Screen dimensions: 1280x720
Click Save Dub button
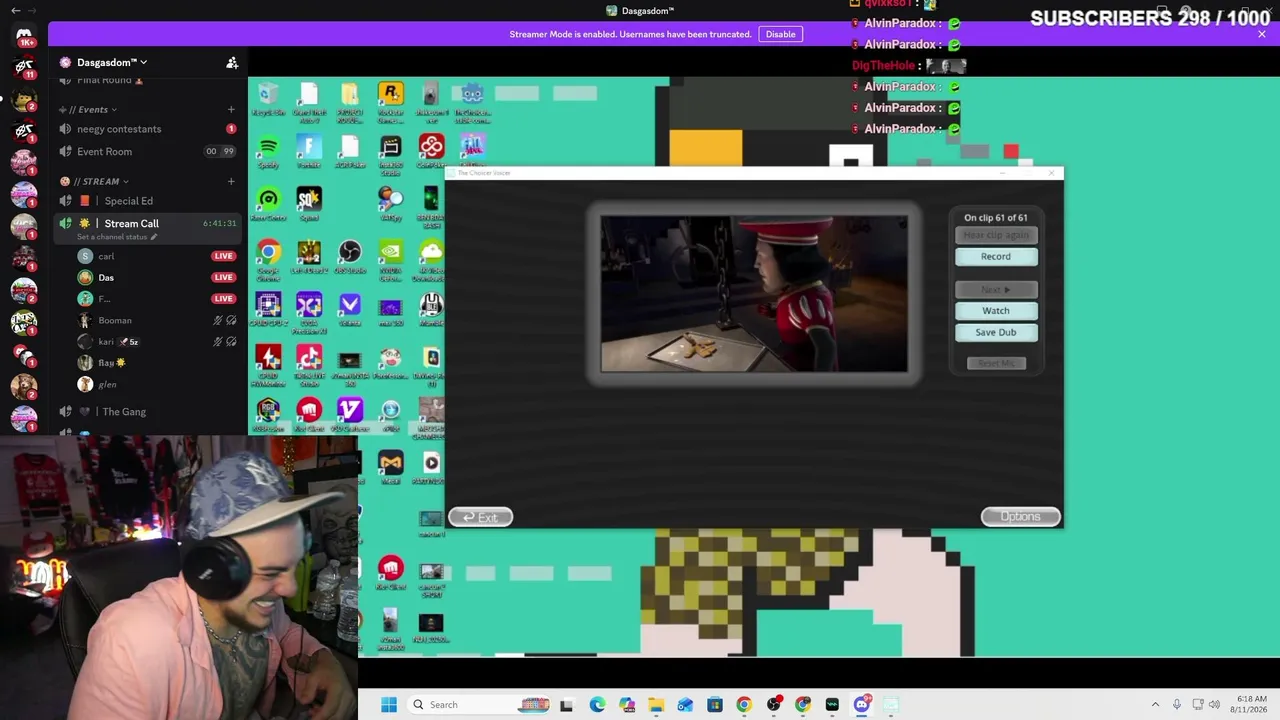tap(996, 333)
